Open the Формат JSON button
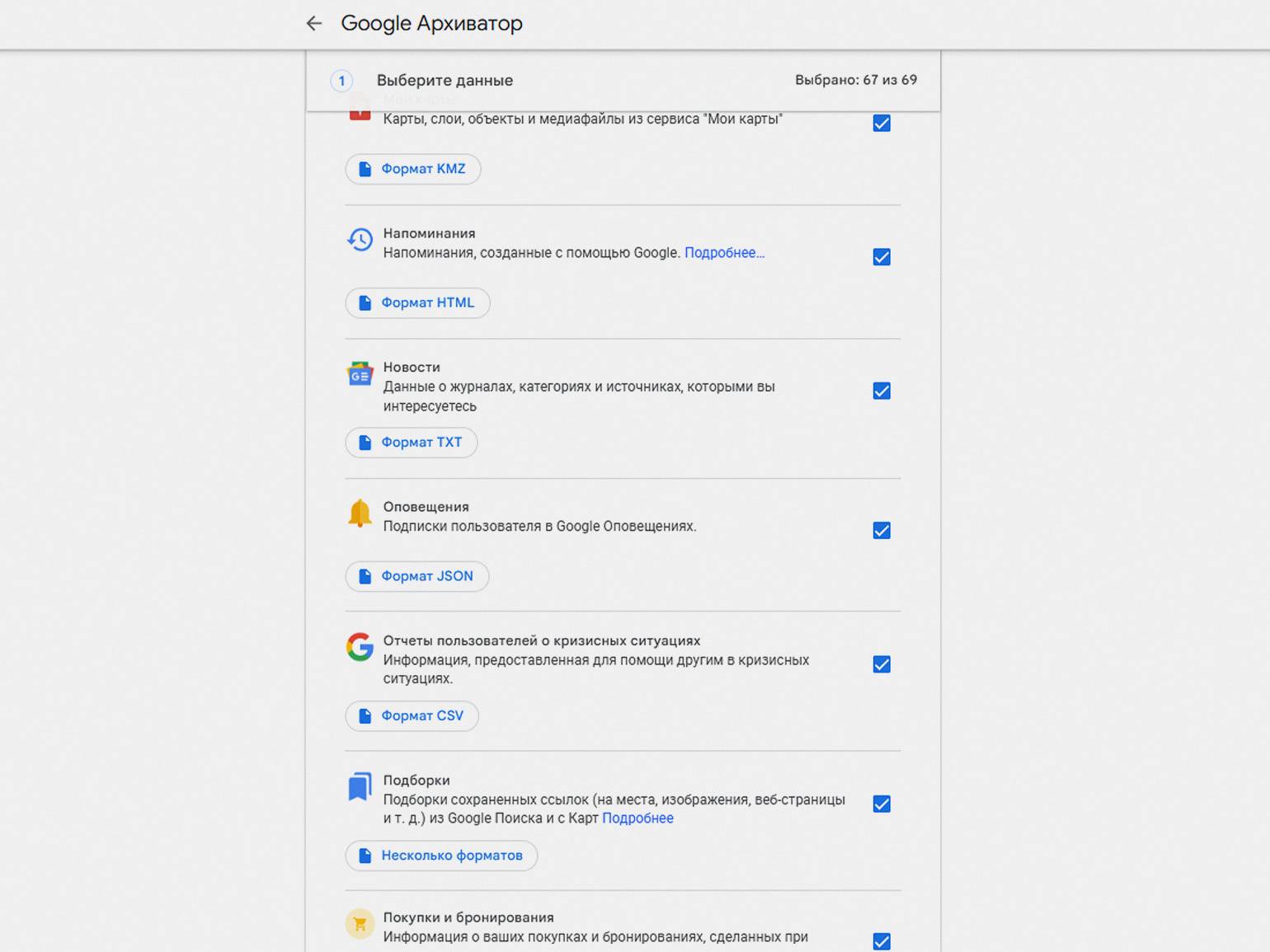The height and width of the screenshot is (952, 1270). [417, 576]
